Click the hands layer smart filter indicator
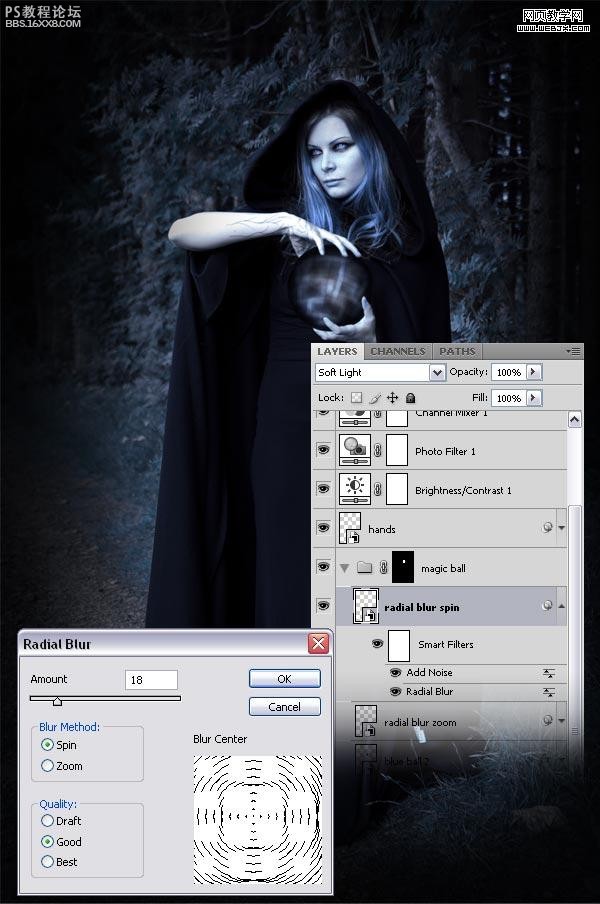600x904 pixels. coord(548,527)
